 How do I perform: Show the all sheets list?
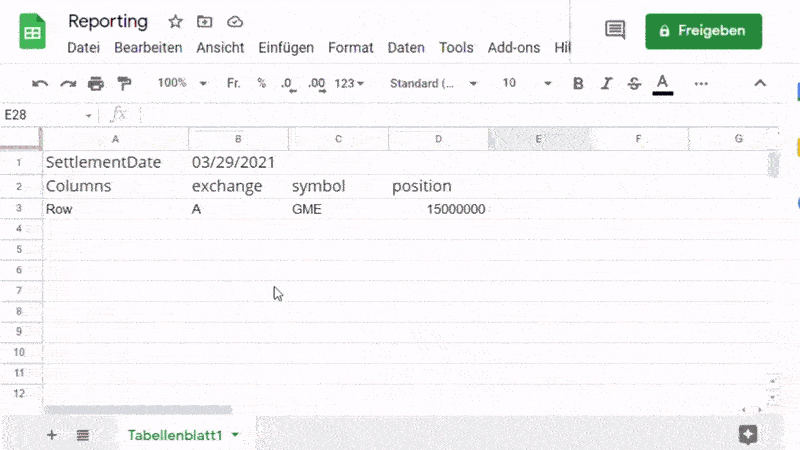click(x=83, y=435)
